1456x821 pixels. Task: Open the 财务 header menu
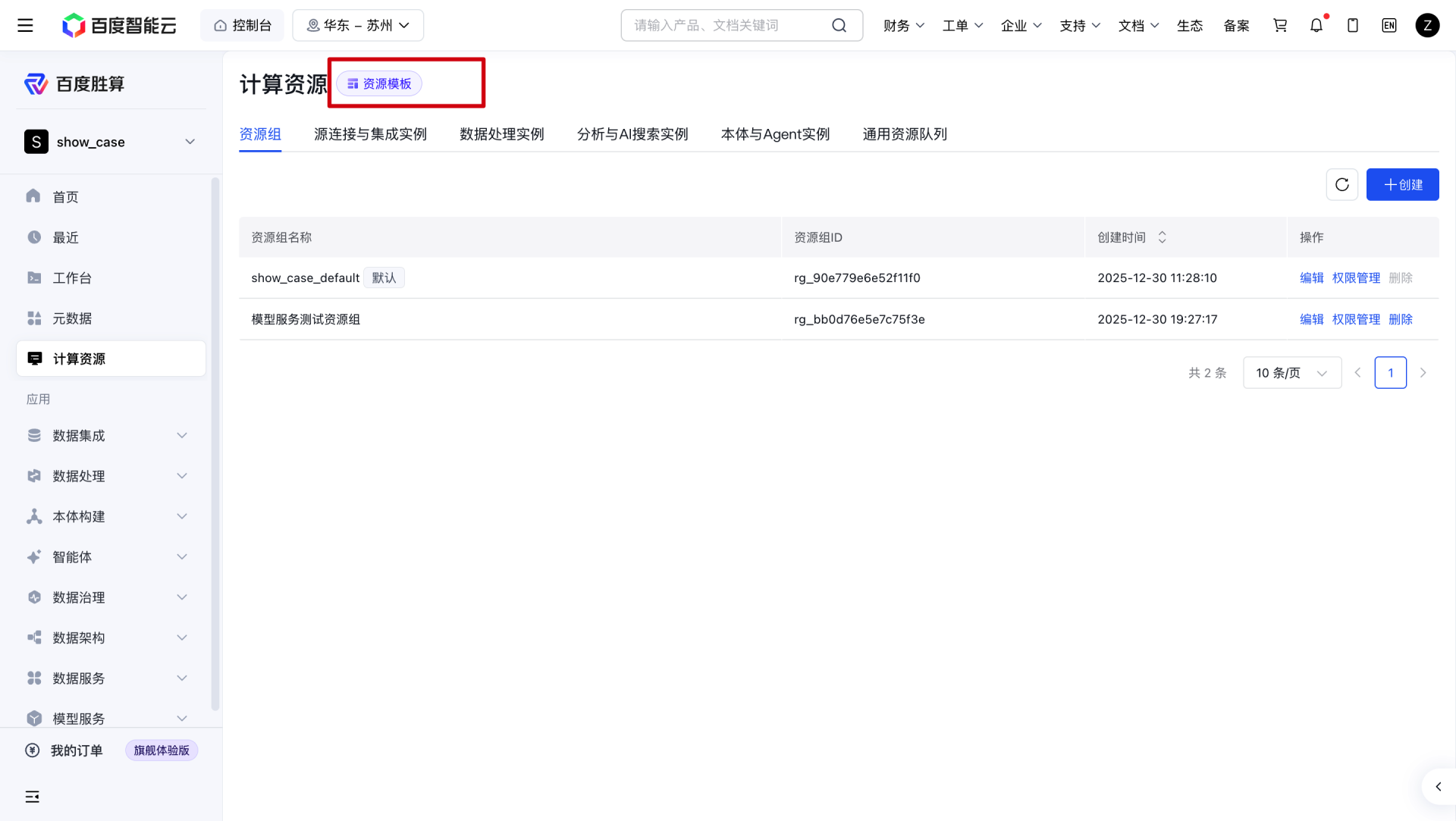pyautogui.click(x=904, y=25)
